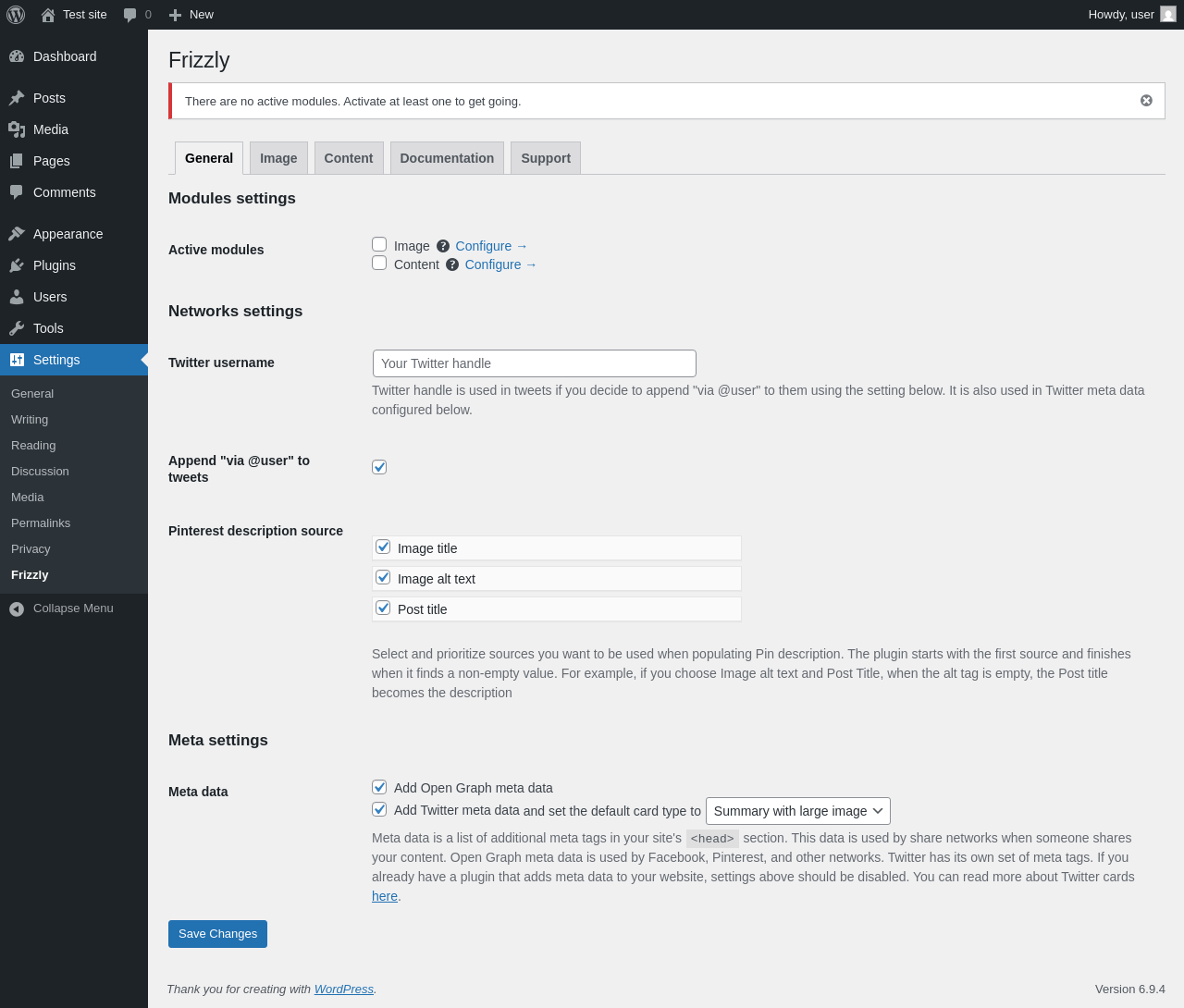The height and width of the screenshot is (1008, 1184).
Task: Open Appearance from sidebar label
Action: pos(68,234)
